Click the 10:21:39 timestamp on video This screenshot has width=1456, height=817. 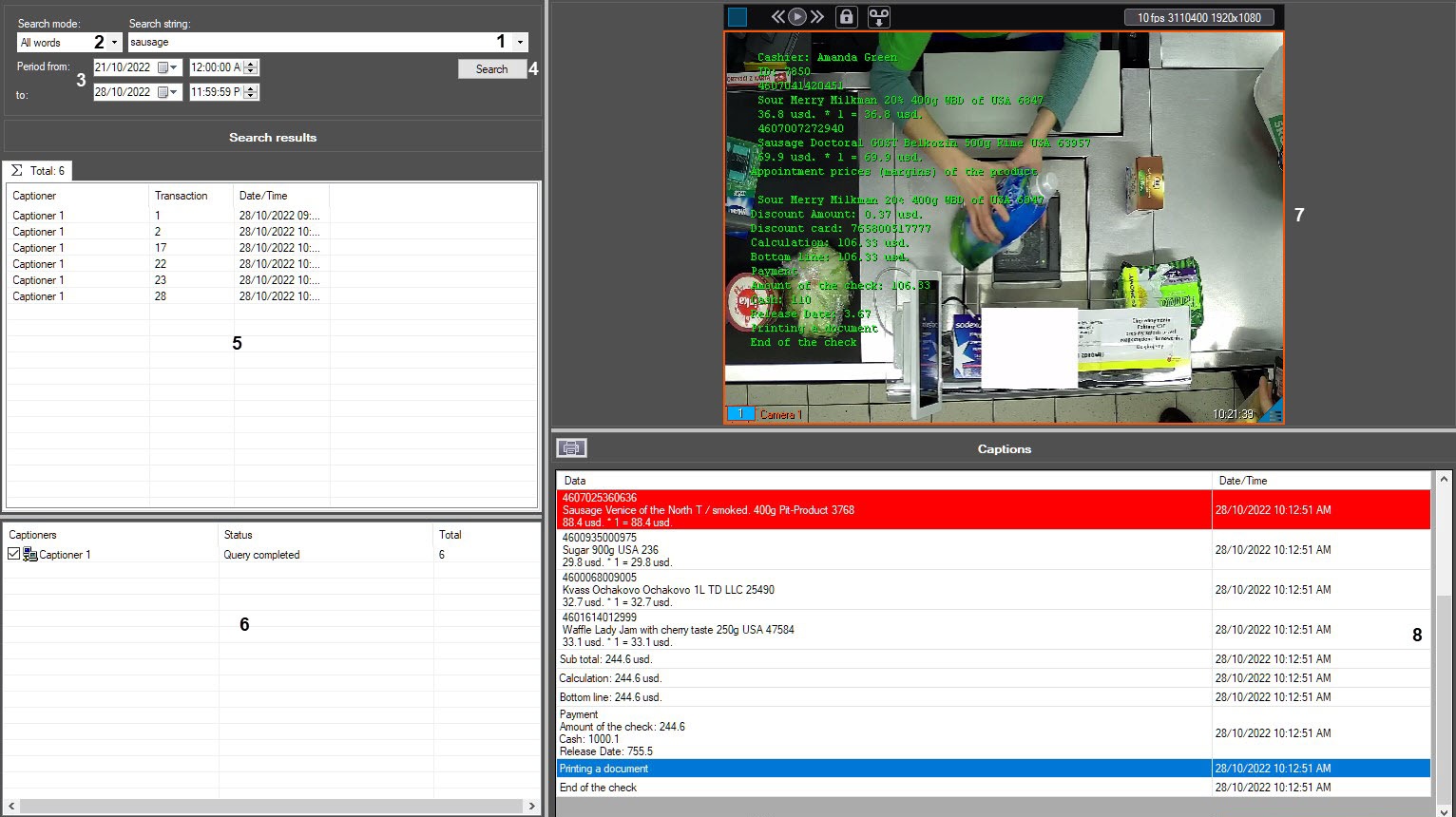pos(1233,414)
